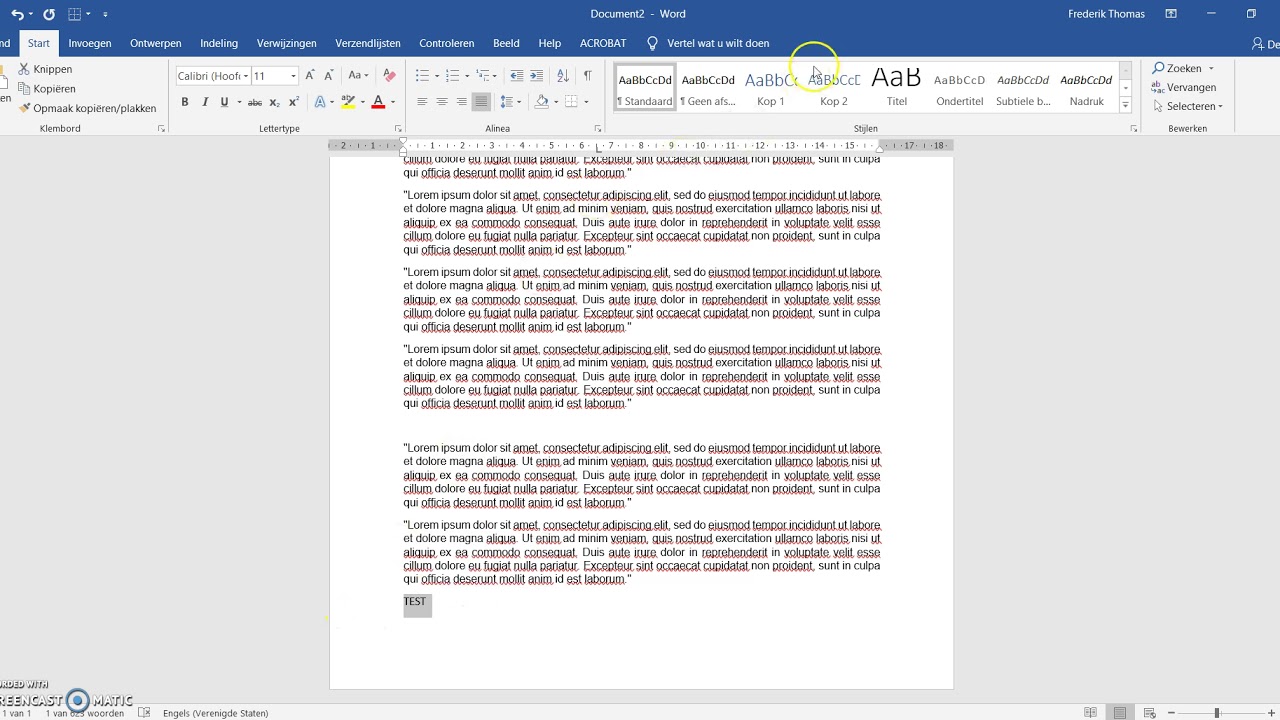Screen dimensions: 1280x720
Task: Apply superscript formatting
Action: coord(293,102)
